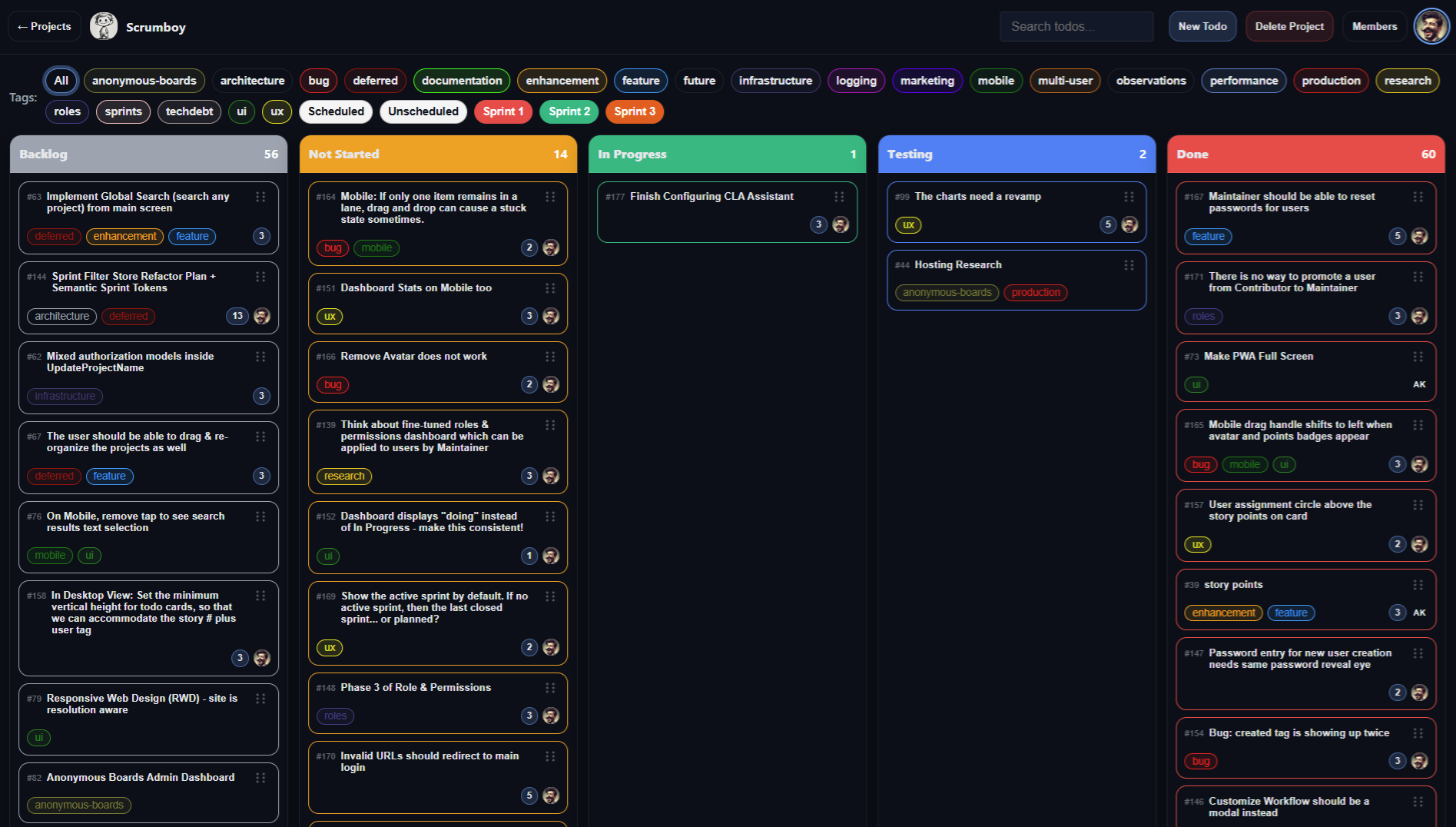Collapse the Testing column header

(x=1016, y=154)
